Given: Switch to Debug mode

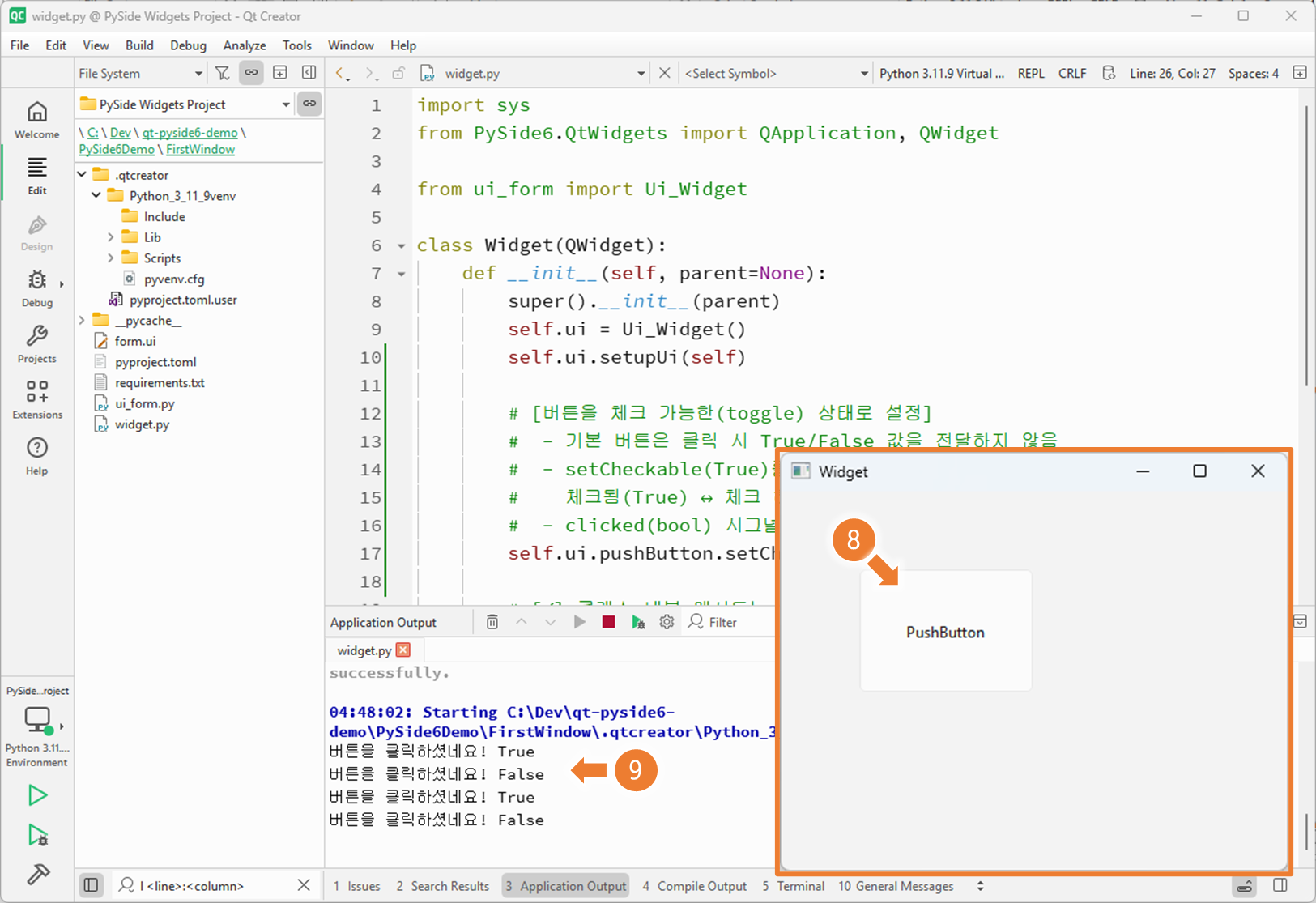Looking at the screenshot, I should tap(37, 288).
